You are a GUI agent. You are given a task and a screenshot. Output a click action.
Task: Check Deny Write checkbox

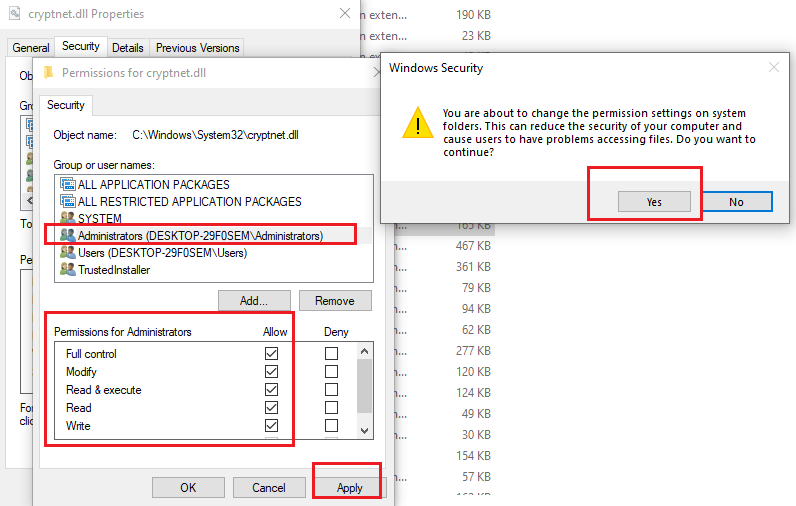pos(331,425)
